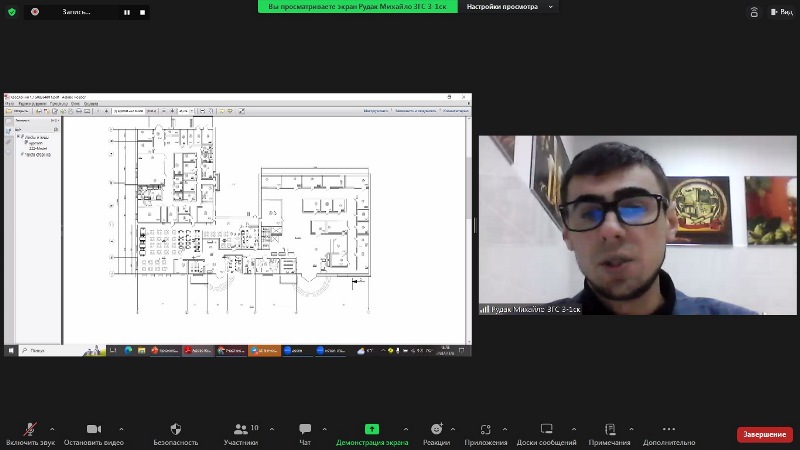Click Редактирование menu in shared Acrobat
800x450 pixels.
[x=32, y=104]
